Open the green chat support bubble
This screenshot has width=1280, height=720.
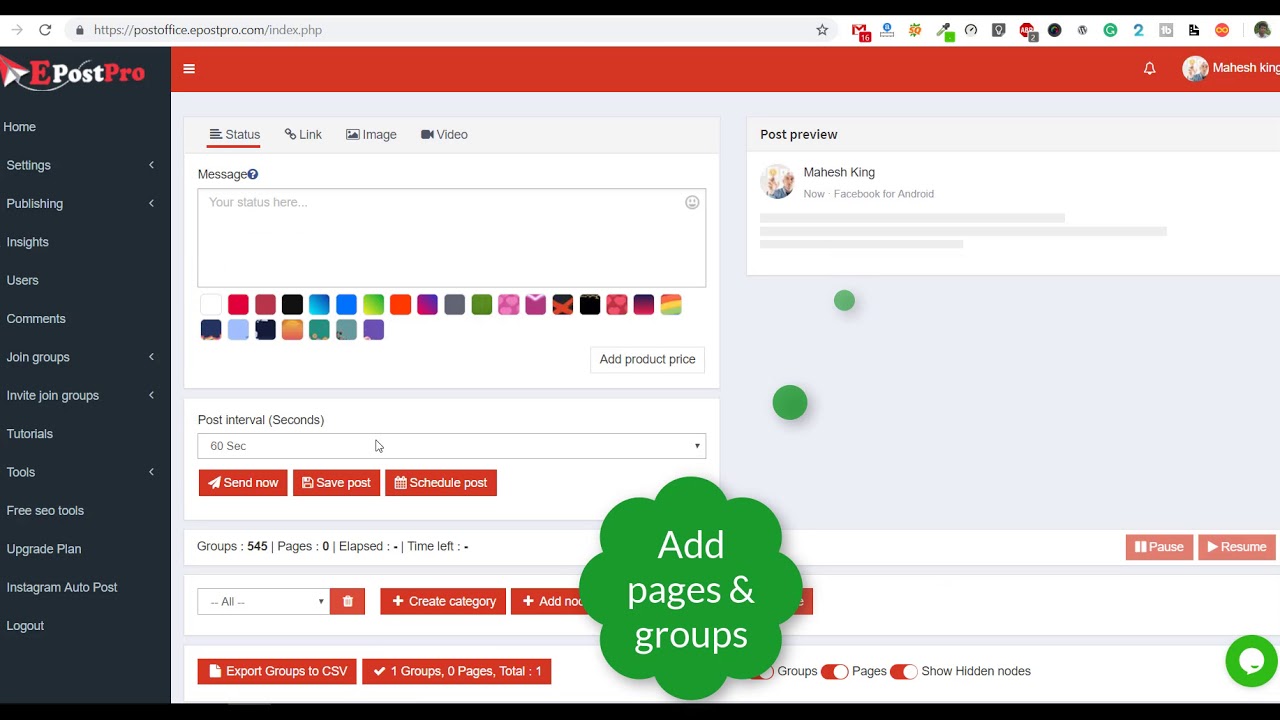[1251, 661]
